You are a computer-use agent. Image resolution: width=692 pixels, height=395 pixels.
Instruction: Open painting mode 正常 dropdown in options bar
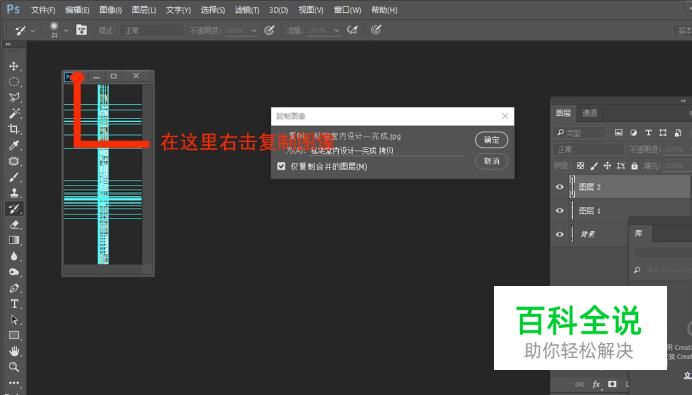(153, 30)
